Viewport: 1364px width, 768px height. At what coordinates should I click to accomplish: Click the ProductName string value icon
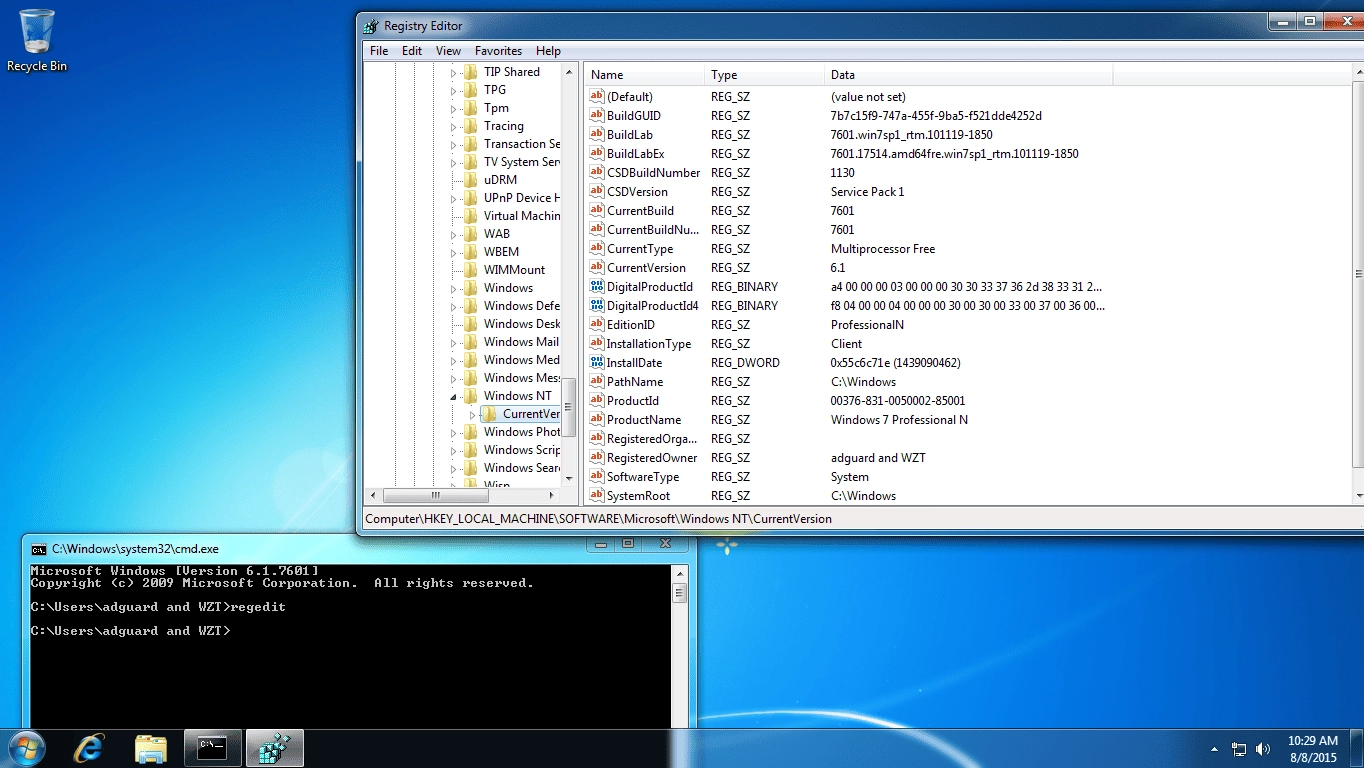tap(597, 419)
